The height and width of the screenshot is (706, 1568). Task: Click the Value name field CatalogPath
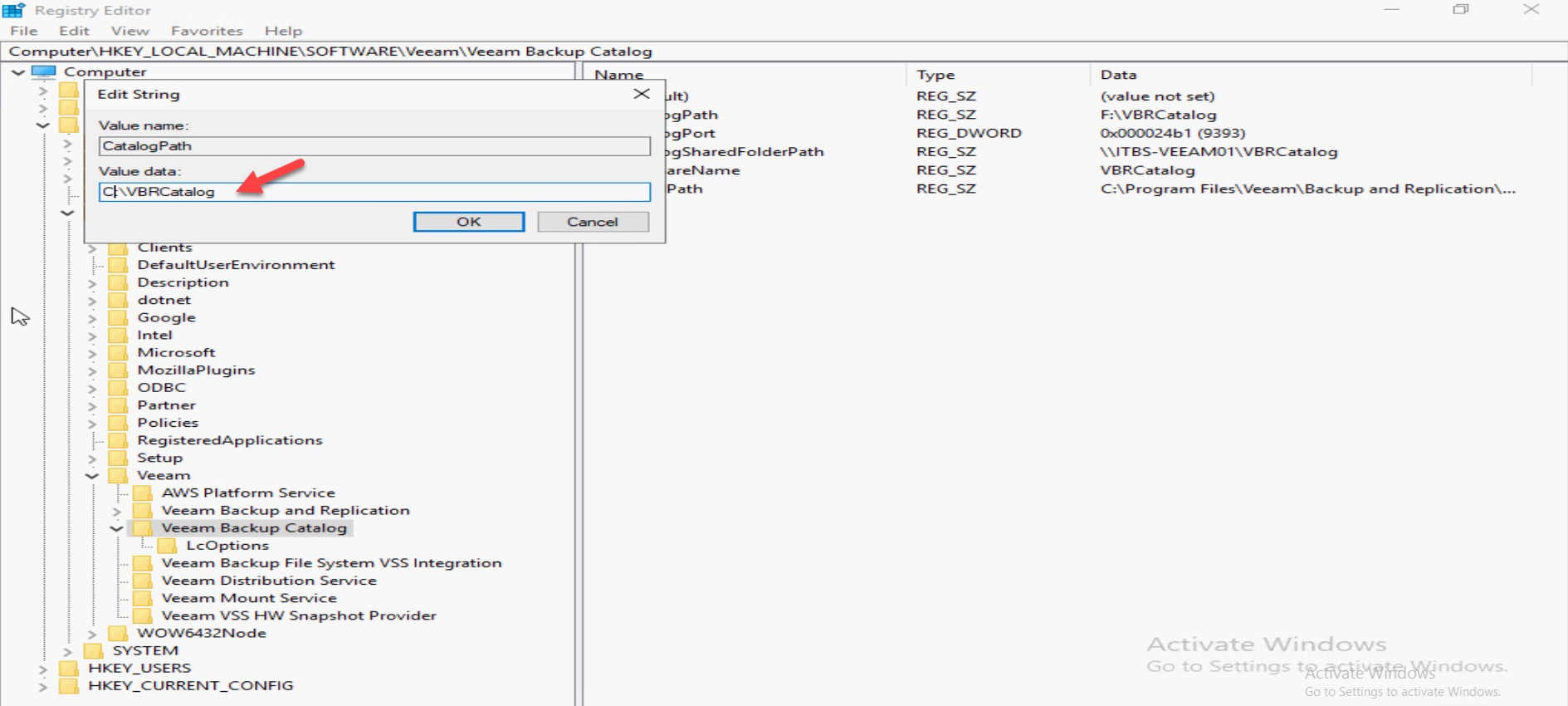374,146
